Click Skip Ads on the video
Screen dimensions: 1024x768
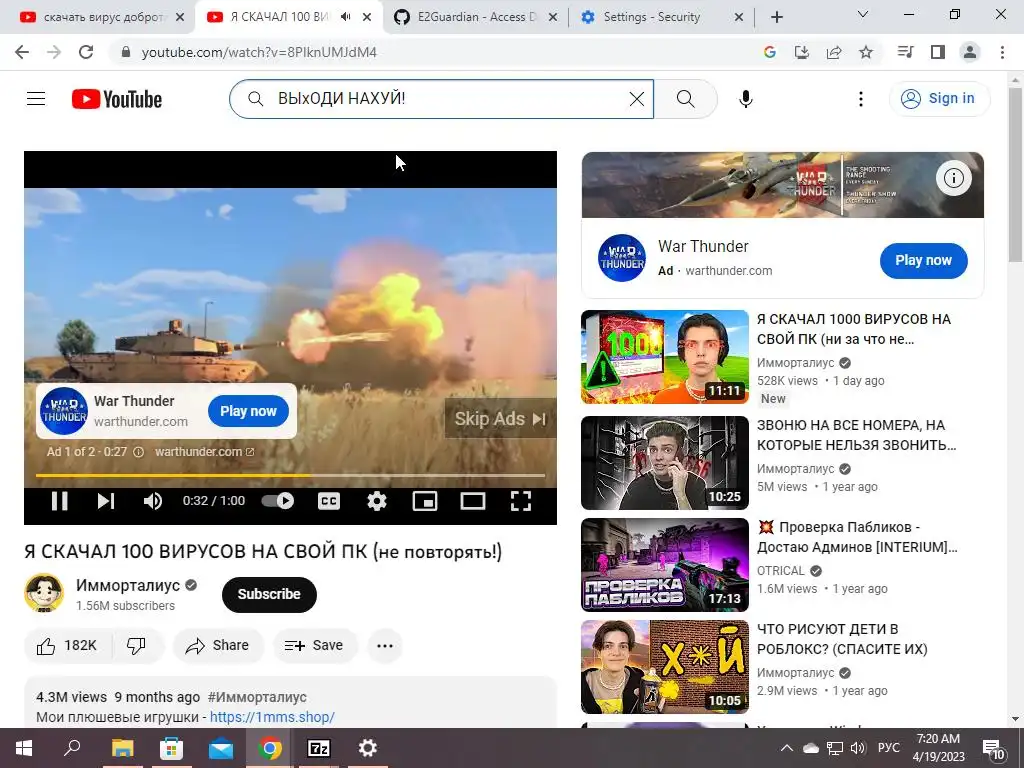[500, 419]
